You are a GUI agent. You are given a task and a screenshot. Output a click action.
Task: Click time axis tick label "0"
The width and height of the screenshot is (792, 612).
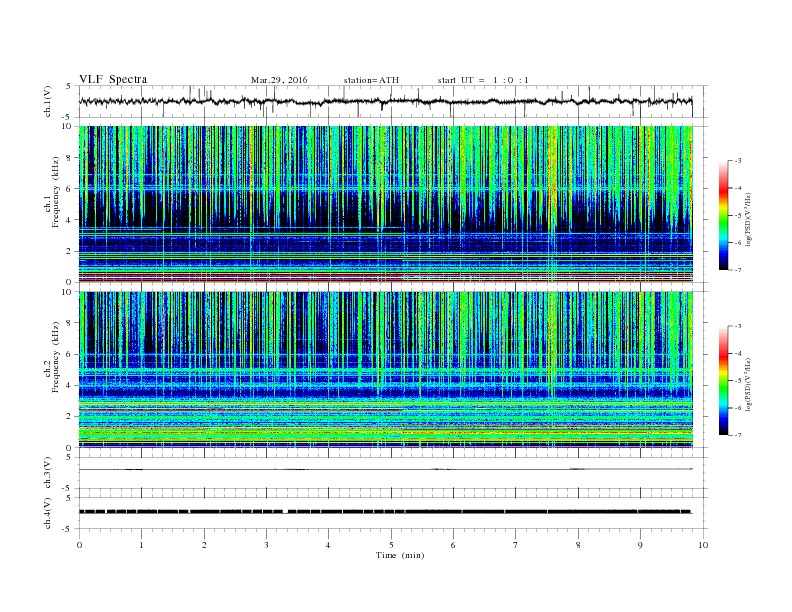point(79,545)
